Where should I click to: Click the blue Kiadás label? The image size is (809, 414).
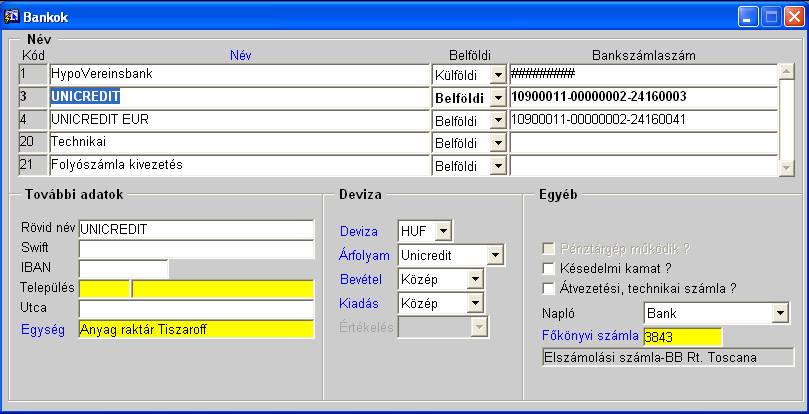coord(359,304)
